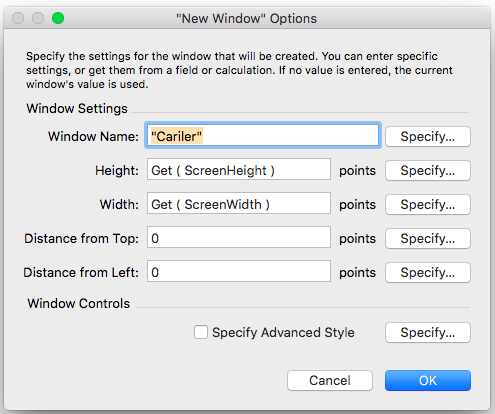The height and width of the screenshot is (414, 495).
Task: Cancel the New Window options dialog
Action: 330,380
